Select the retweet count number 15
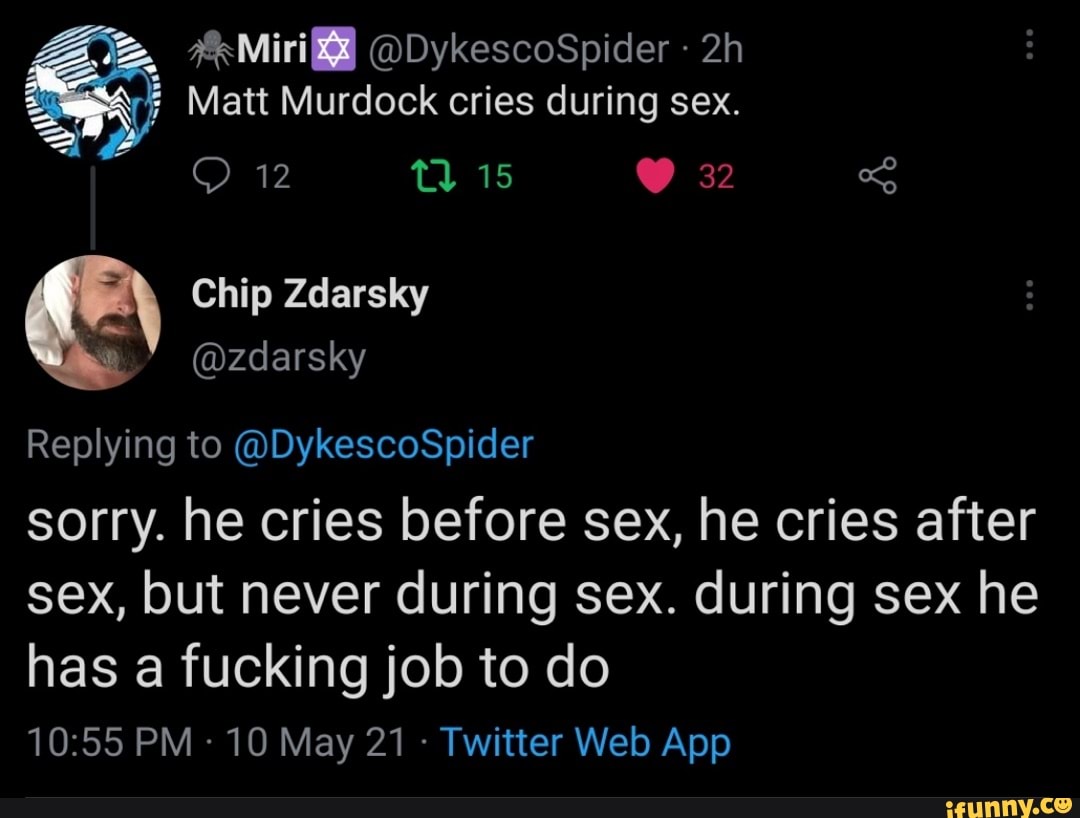This screenshot has width=1080, height=818. coord(495,177)
